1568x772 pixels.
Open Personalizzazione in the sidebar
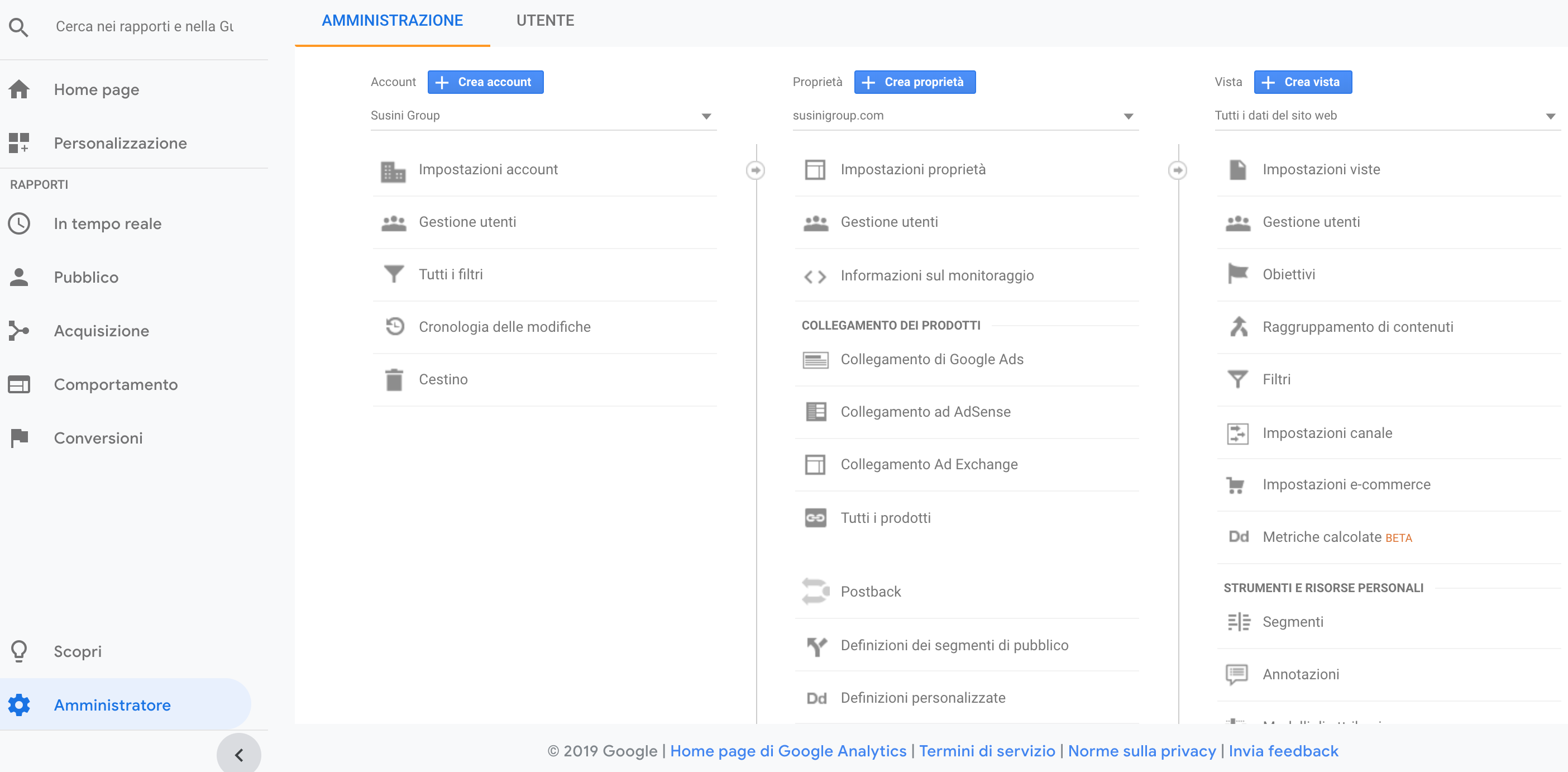point(120,143)
